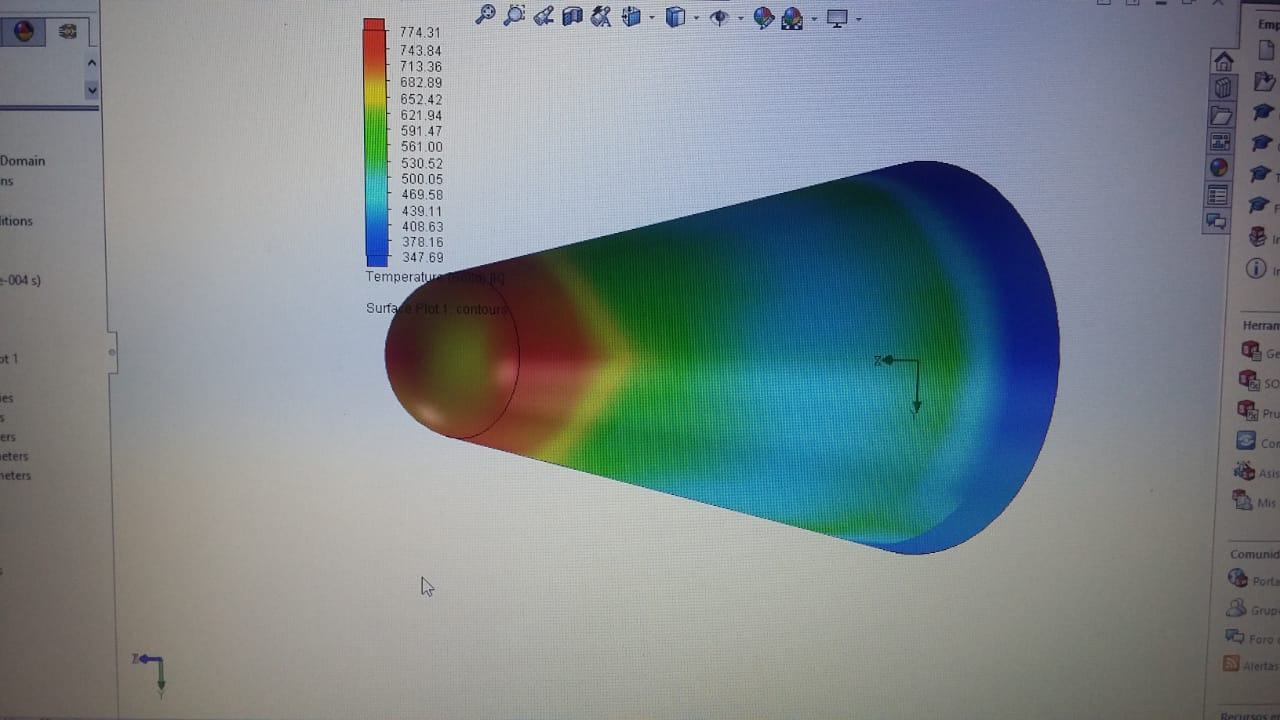Open the Appearances task pane color ball tab
Screen dimensions: 1280x720
pos(1219,168)
